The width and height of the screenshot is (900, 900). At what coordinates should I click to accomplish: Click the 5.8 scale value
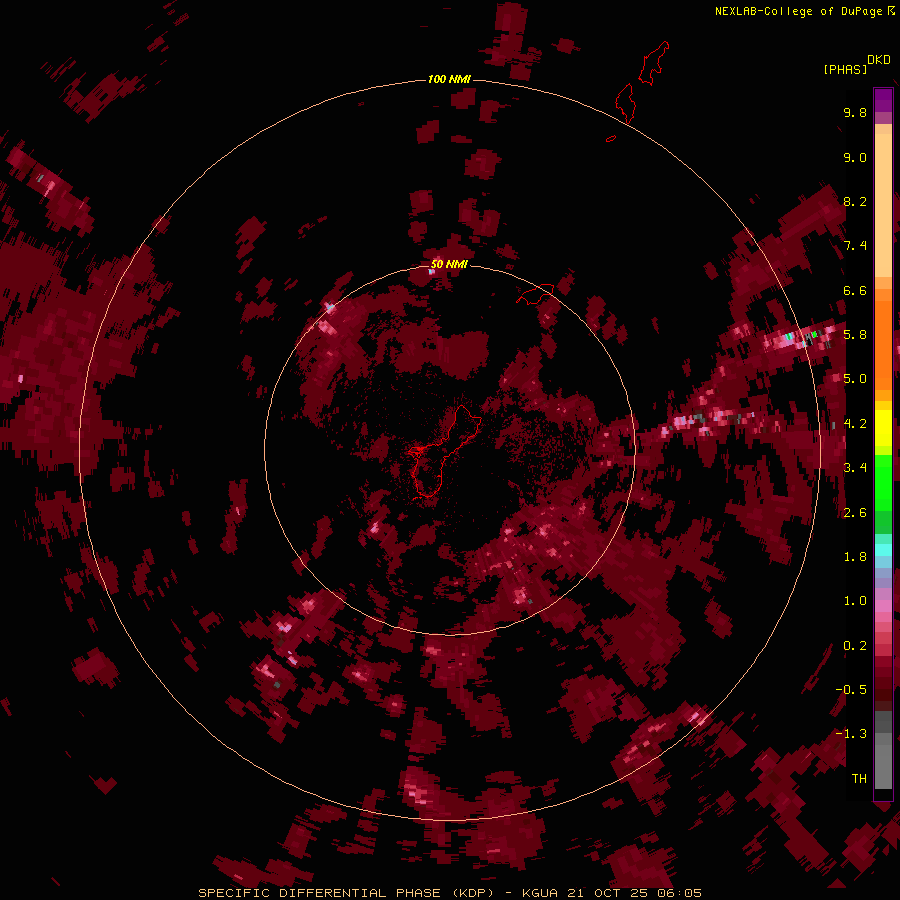pos(855,334)
